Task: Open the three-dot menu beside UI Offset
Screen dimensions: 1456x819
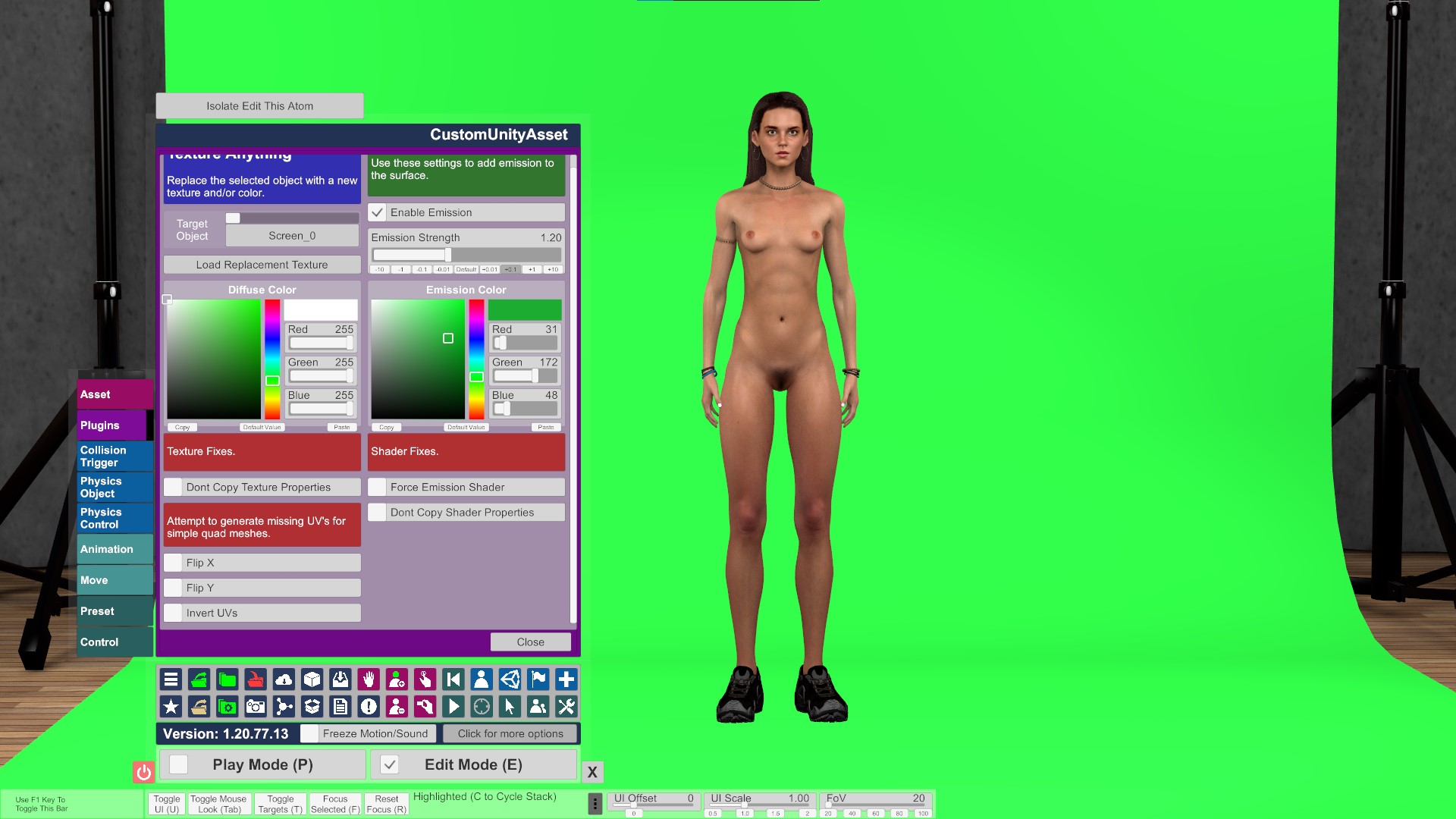Action: click(x=595, y=803)
